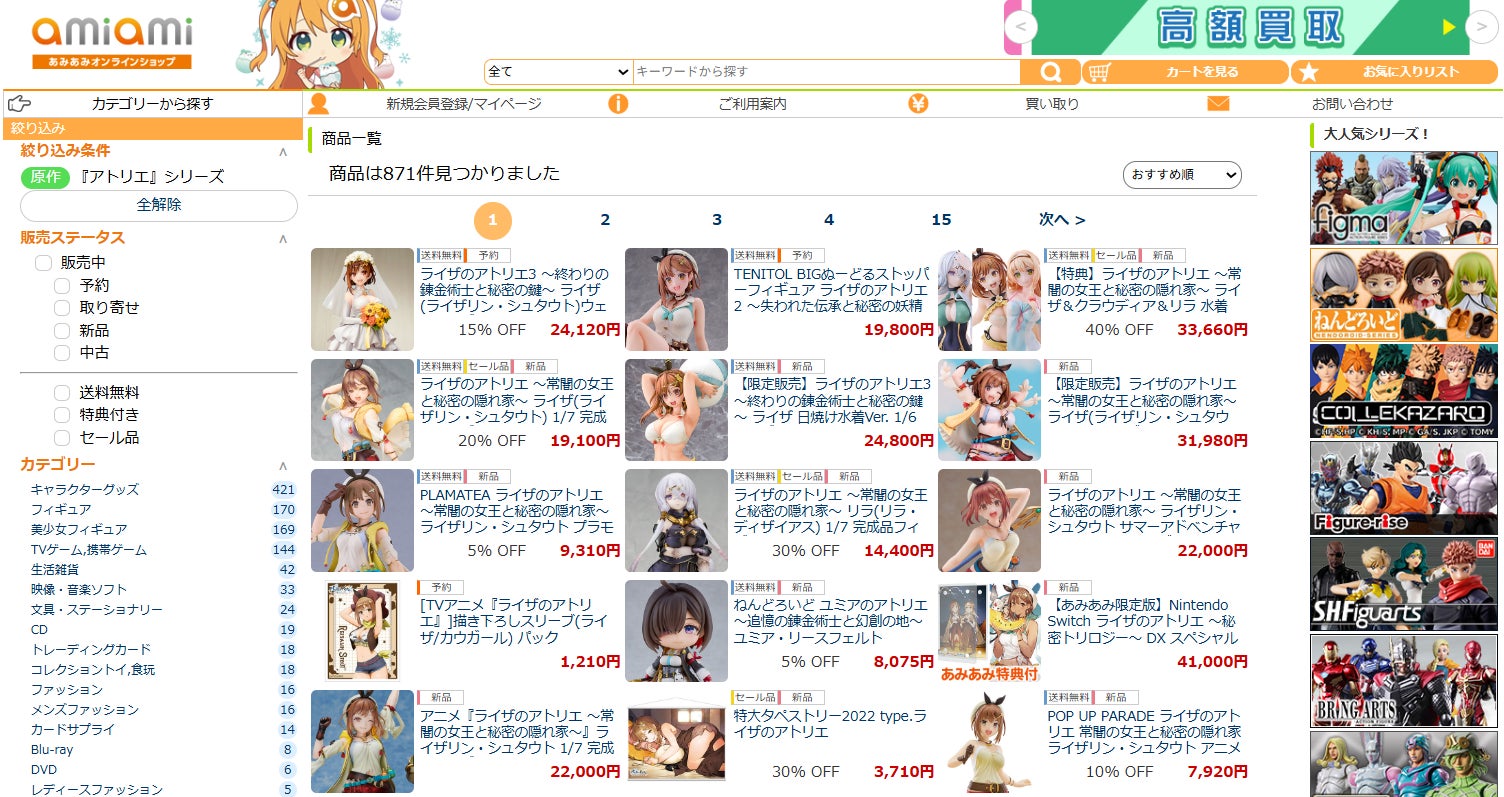Viewport: 1504px width, 797px height.
Task: Click the keyword search input field
Action: pyautogui.click(x=826, y=72)
